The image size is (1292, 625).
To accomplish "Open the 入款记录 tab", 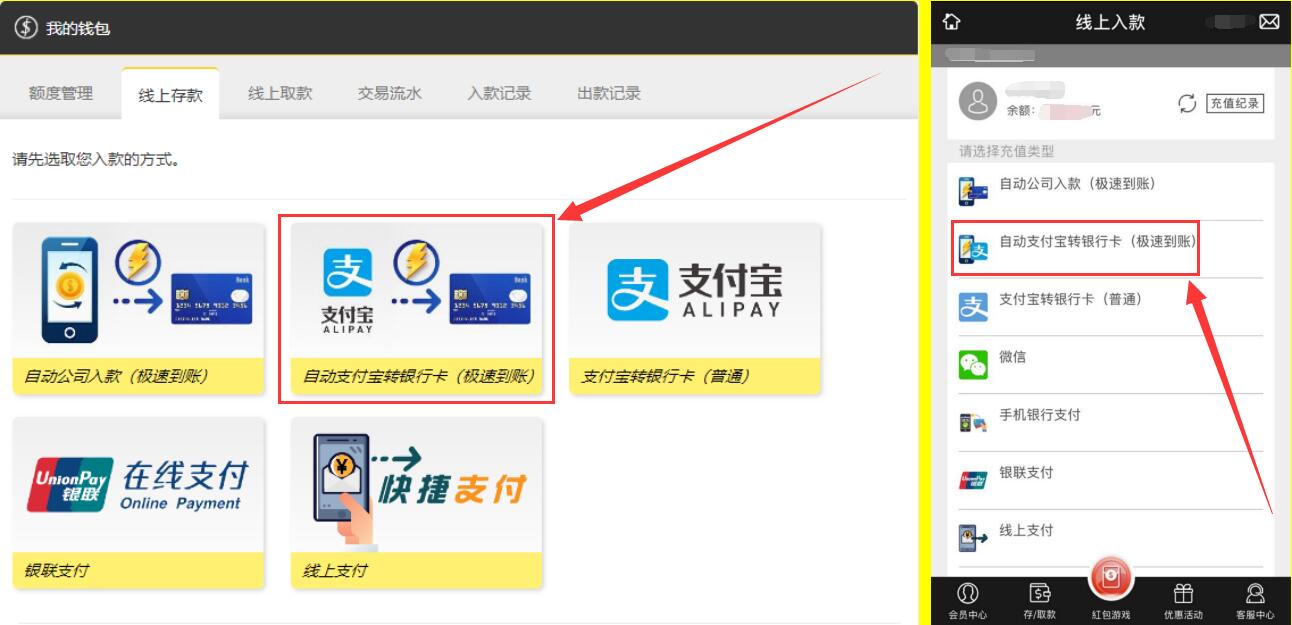I will click(499, 94).
